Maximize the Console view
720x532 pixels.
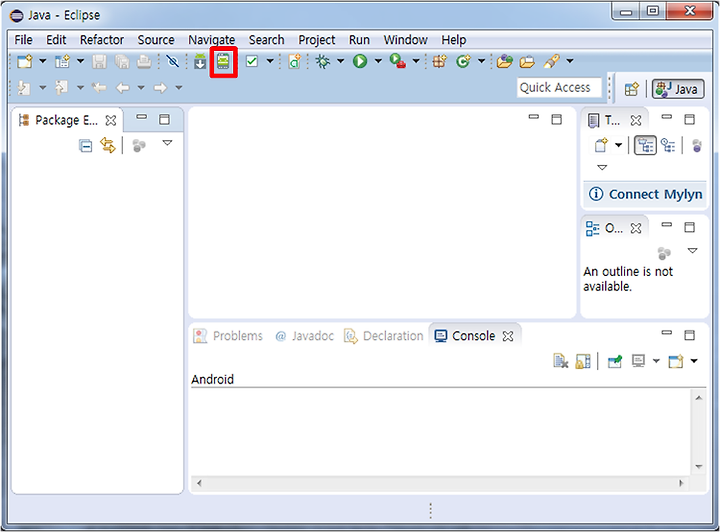click(x=689, y=336)
